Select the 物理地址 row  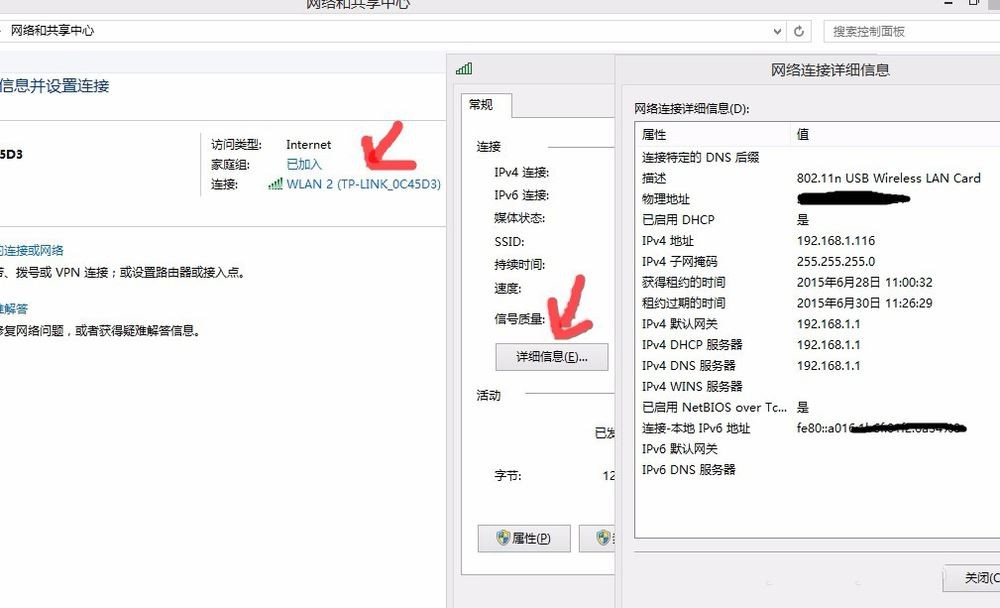pos(818,199)
